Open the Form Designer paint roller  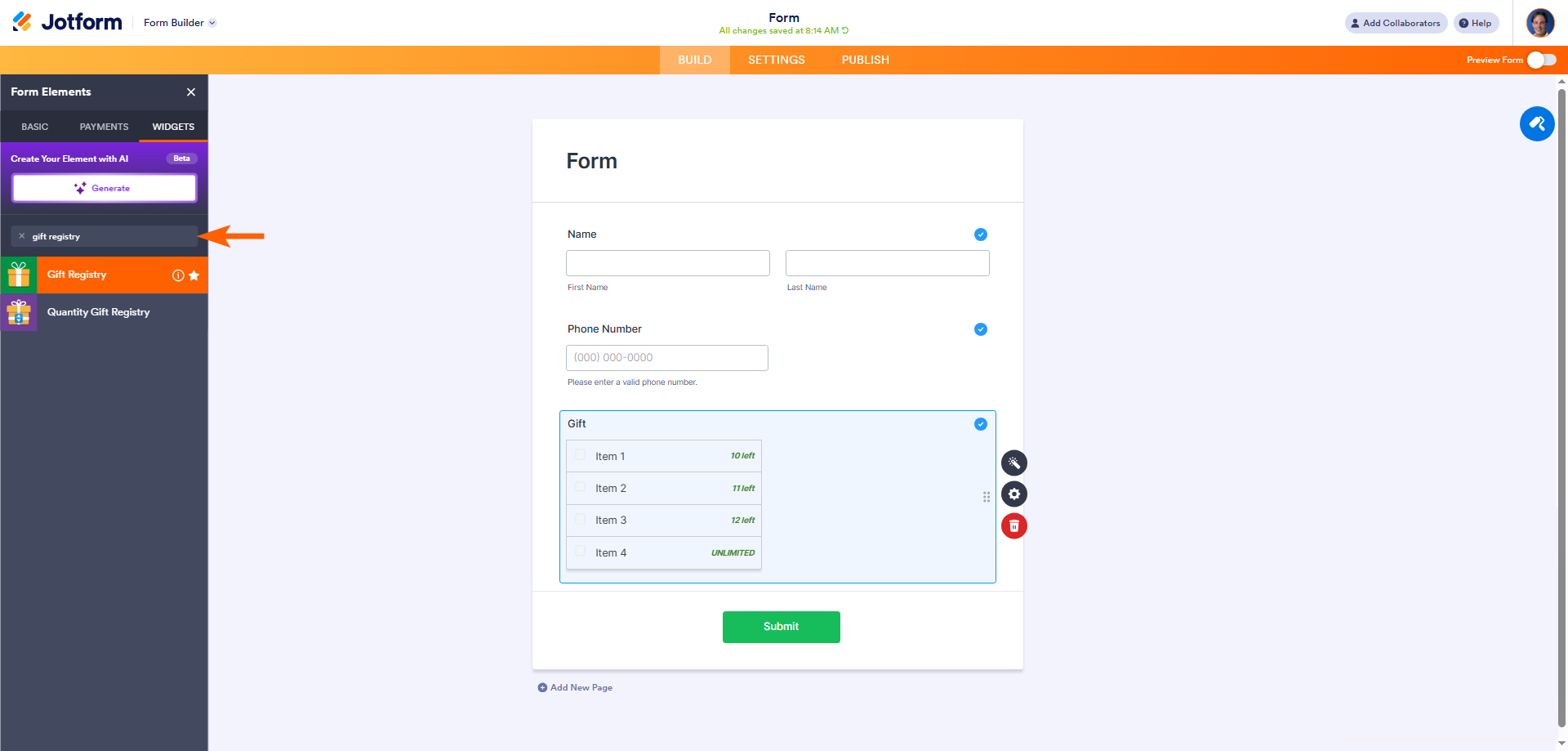coord(1536,124)
